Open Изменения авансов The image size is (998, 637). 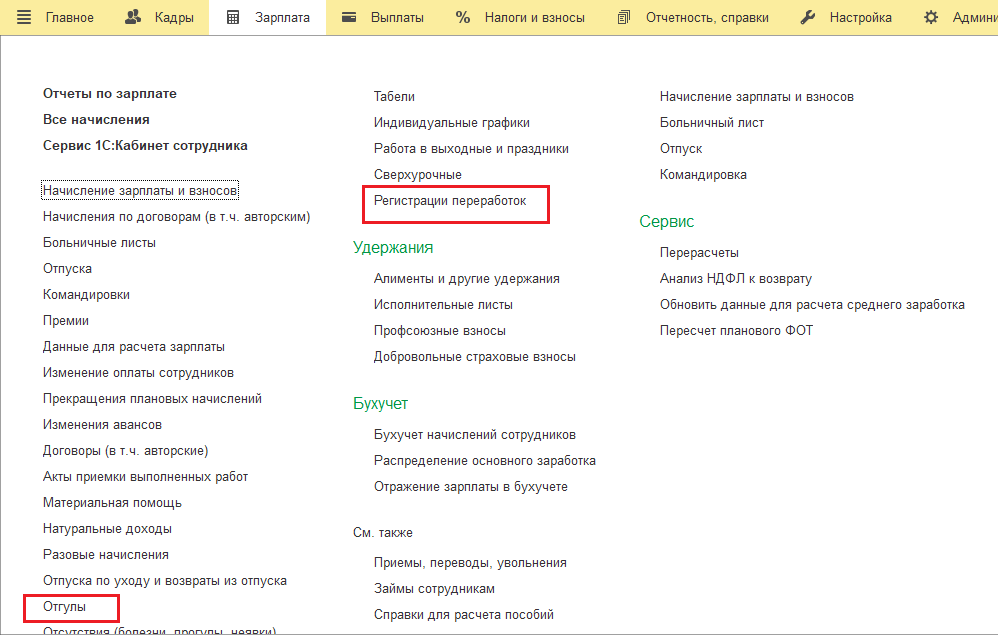[x=102, y=424]
